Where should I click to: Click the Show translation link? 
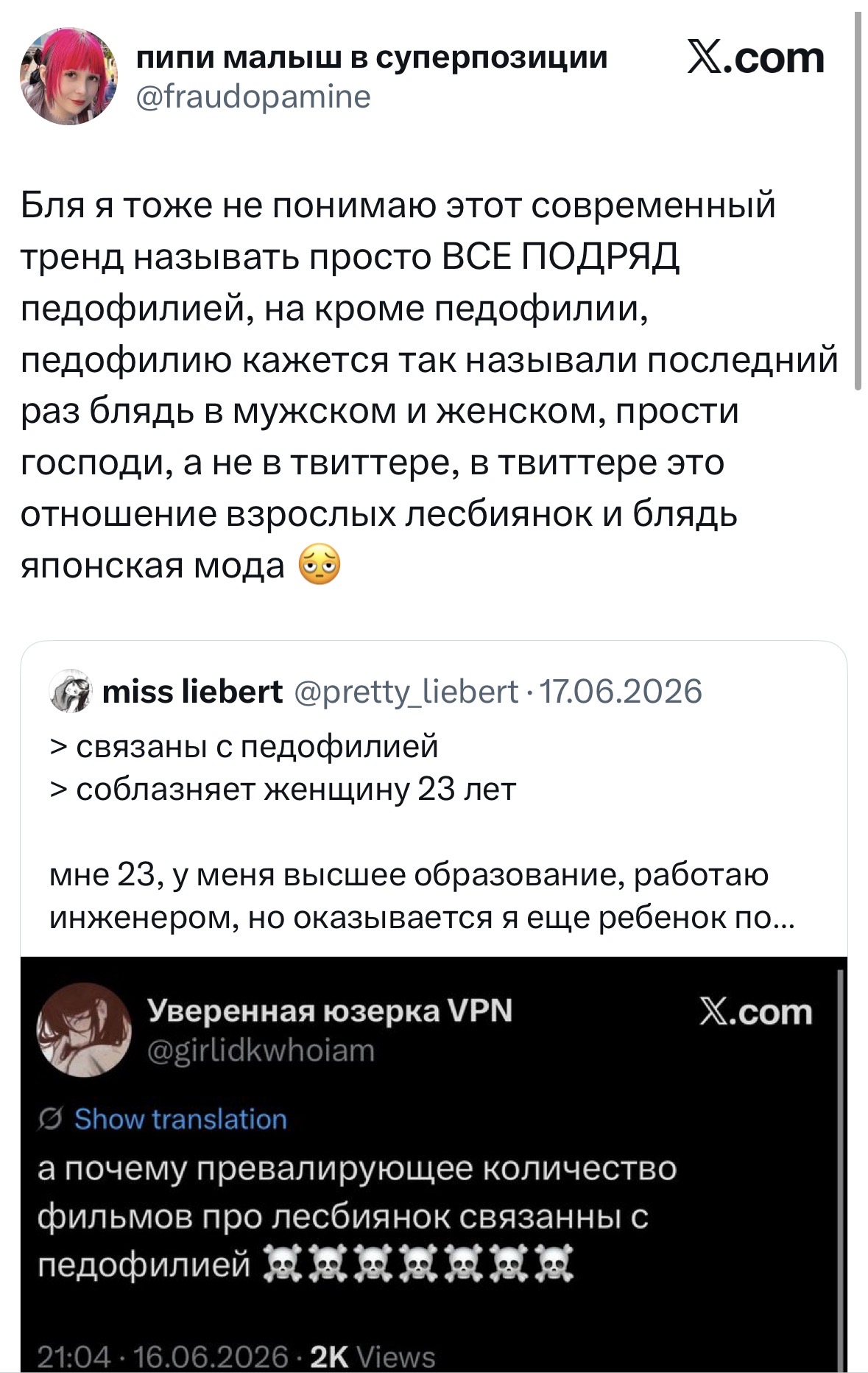[180, 1119]
